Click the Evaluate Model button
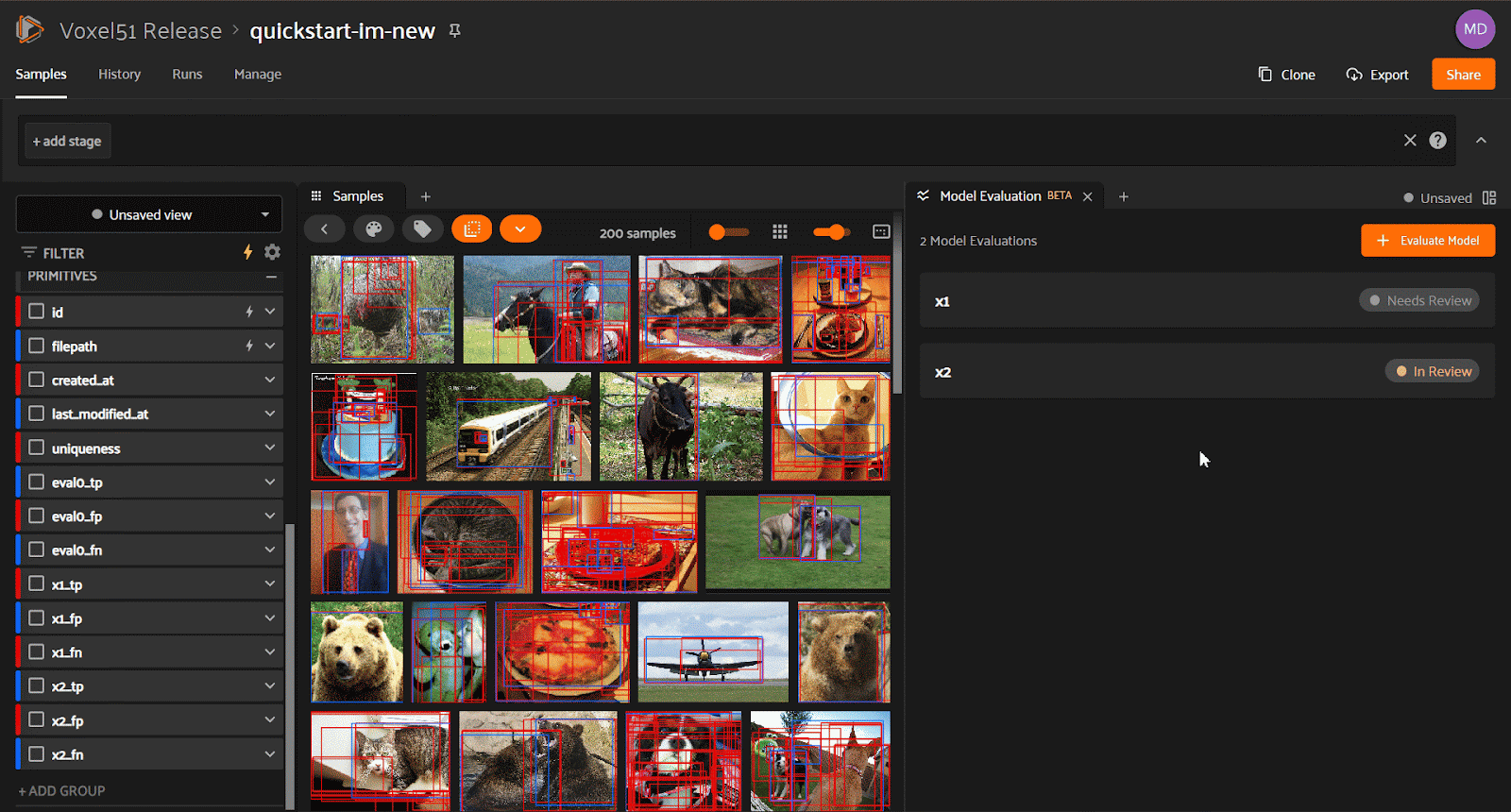Viewport: 1511px width, 812px height. (x=1428, y=241)
